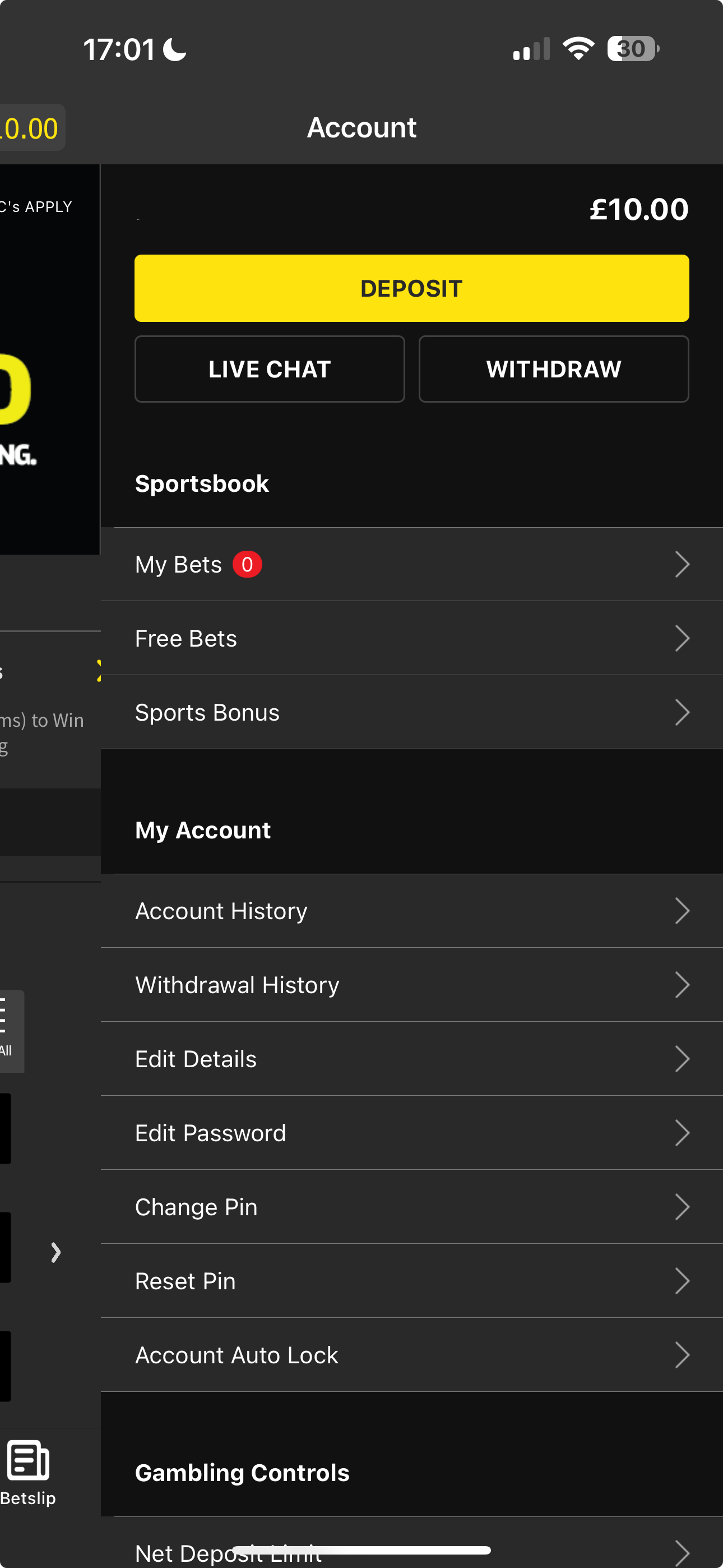The image size is (723, 1568).
Task: Open Account Auto Lock chevron
Action: click(682, 1355)
